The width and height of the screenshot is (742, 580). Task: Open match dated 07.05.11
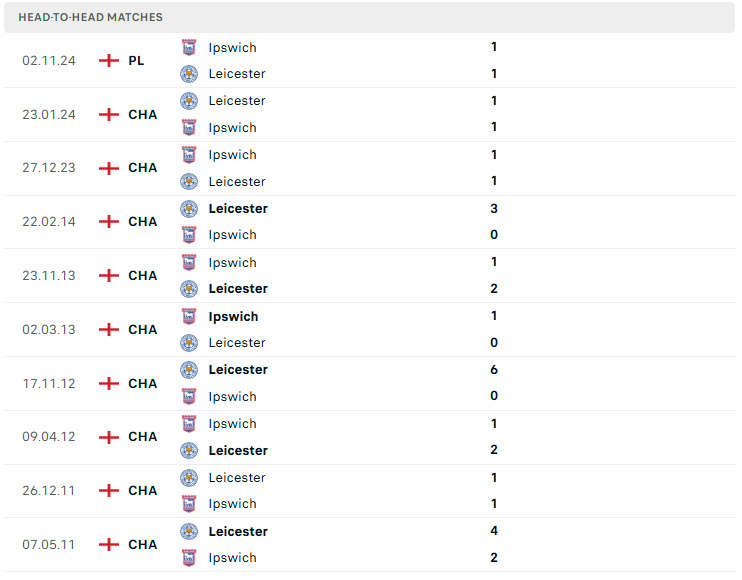click(369, 545)
